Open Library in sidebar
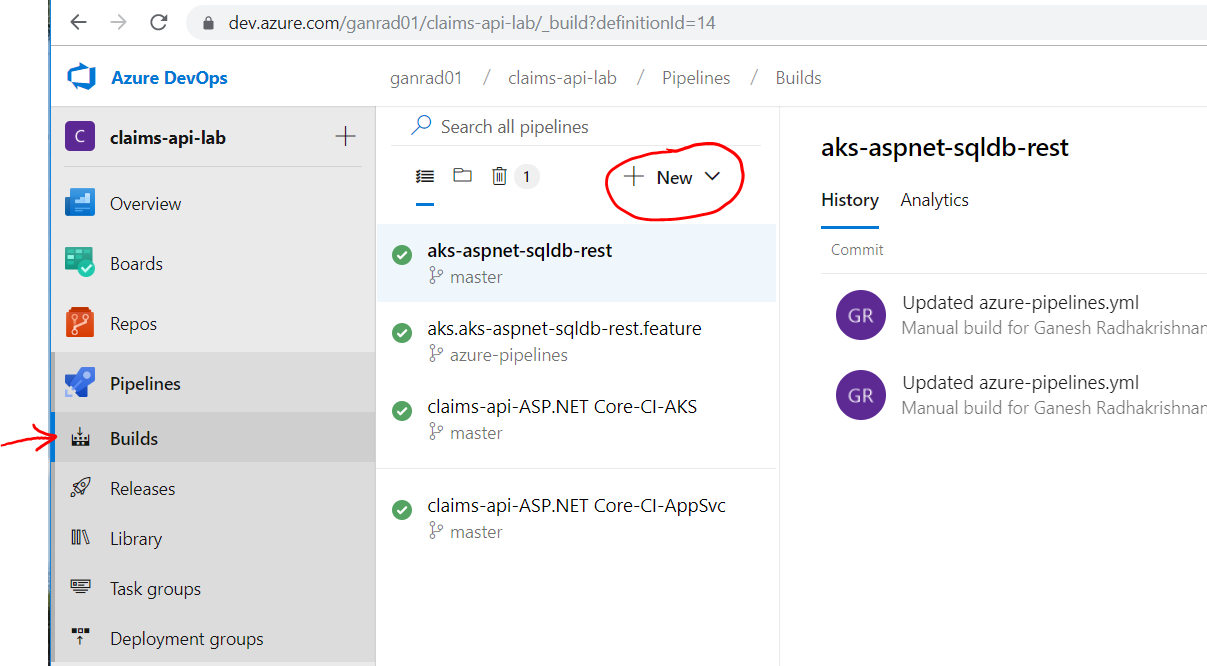This screenshot has height=666, width=1207. 213,538
